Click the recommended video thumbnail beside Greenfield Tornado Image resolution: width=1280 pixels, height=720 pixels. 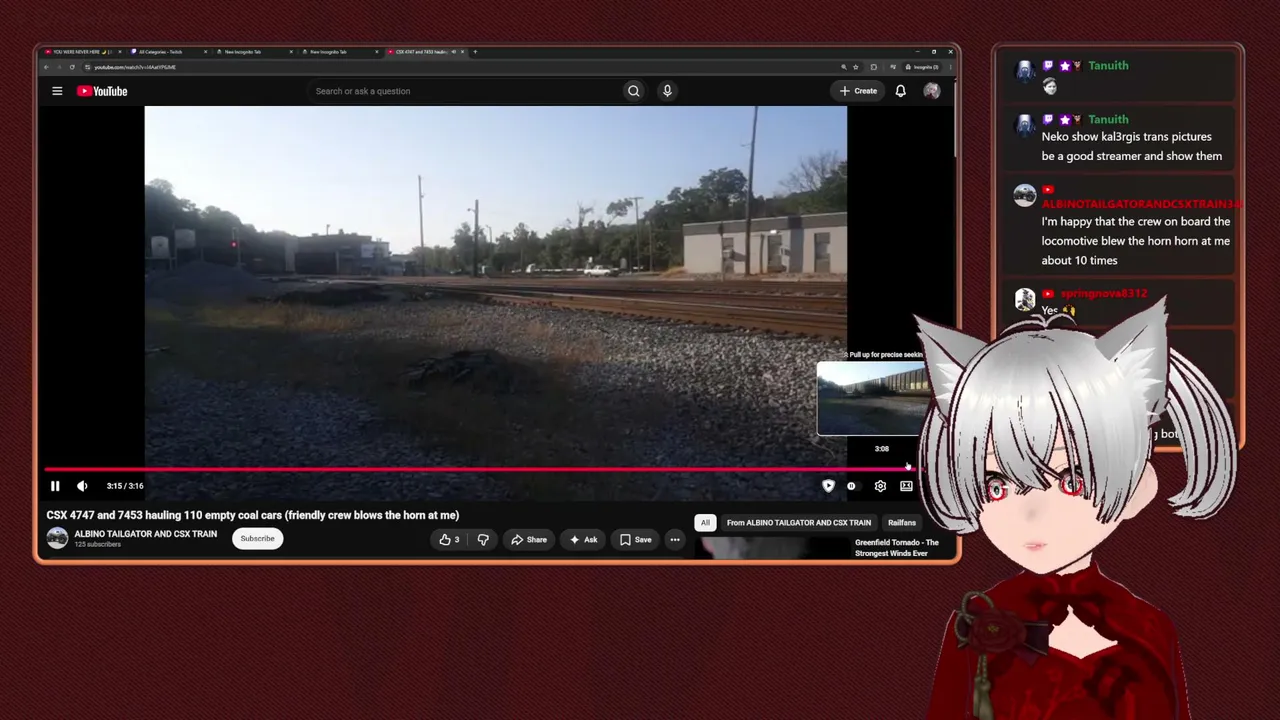click(x=773, y=548)
